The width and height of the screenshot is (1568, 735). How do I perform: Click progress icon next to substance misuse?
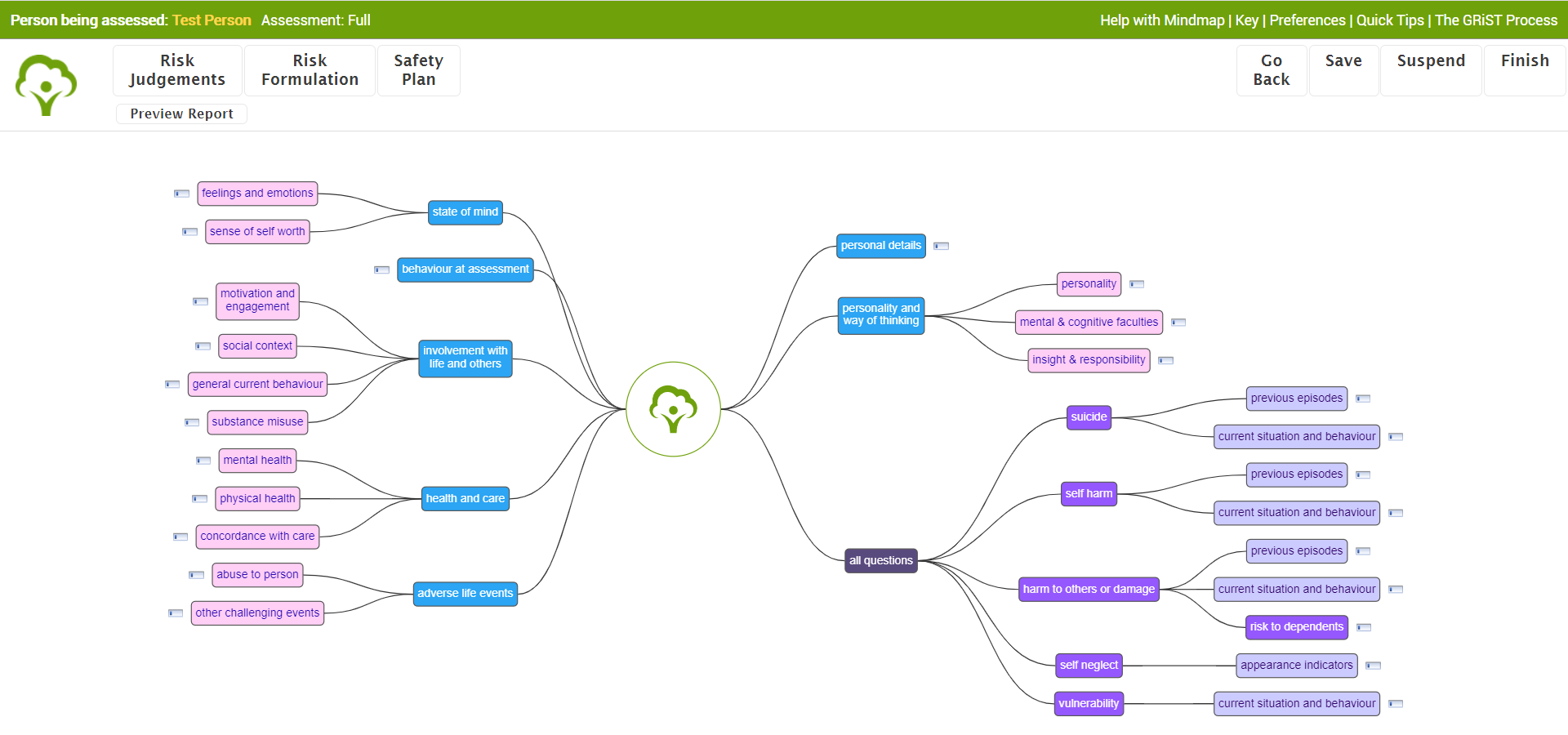pyautogui.click(x=192, y=422)
